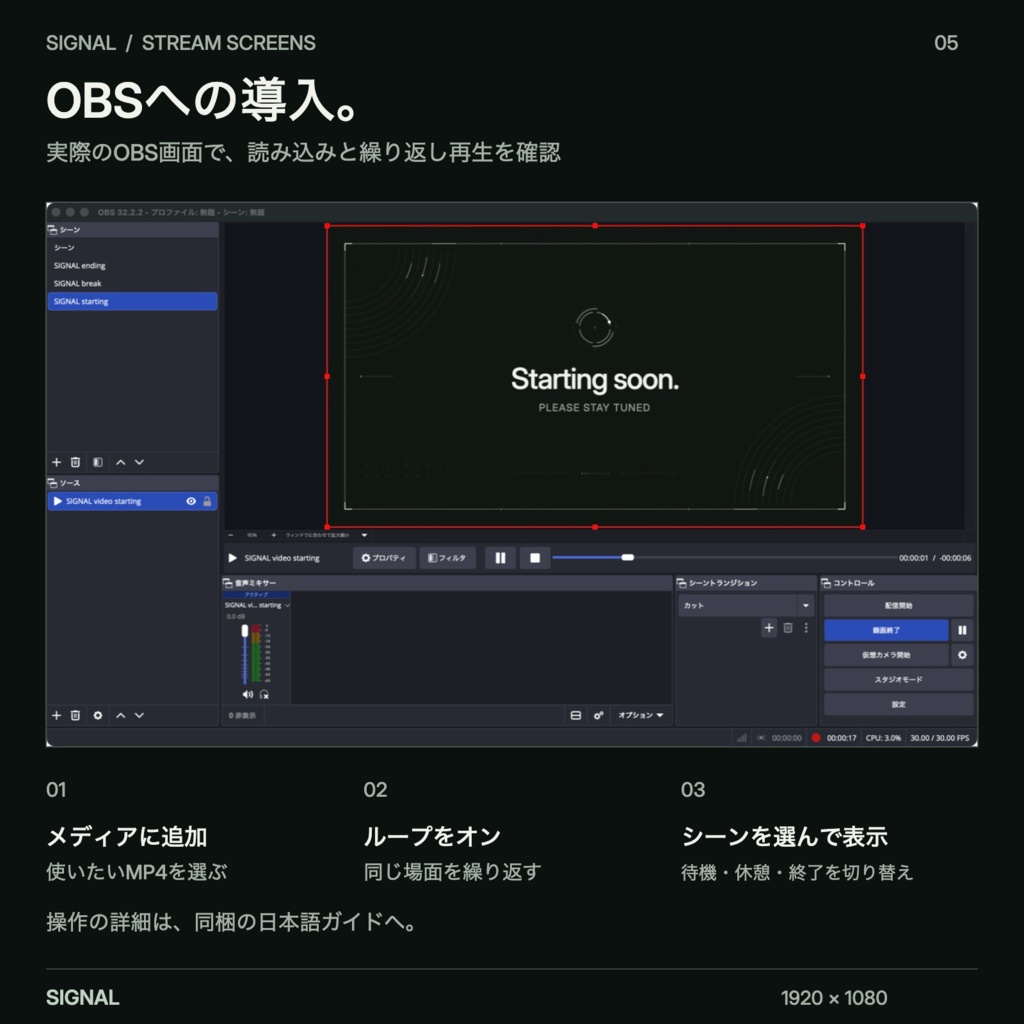Remove transition with the transitions trash icon
The image size is (1024, 1024).
788,628
